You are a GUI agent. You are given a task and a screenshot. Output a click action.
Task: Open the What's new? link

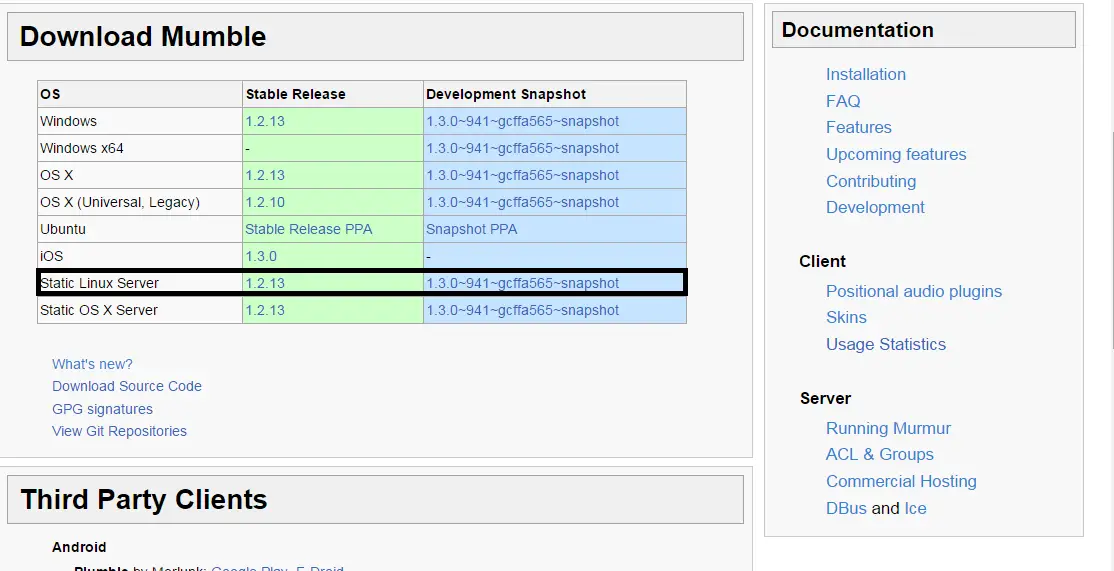coord(92,364)
